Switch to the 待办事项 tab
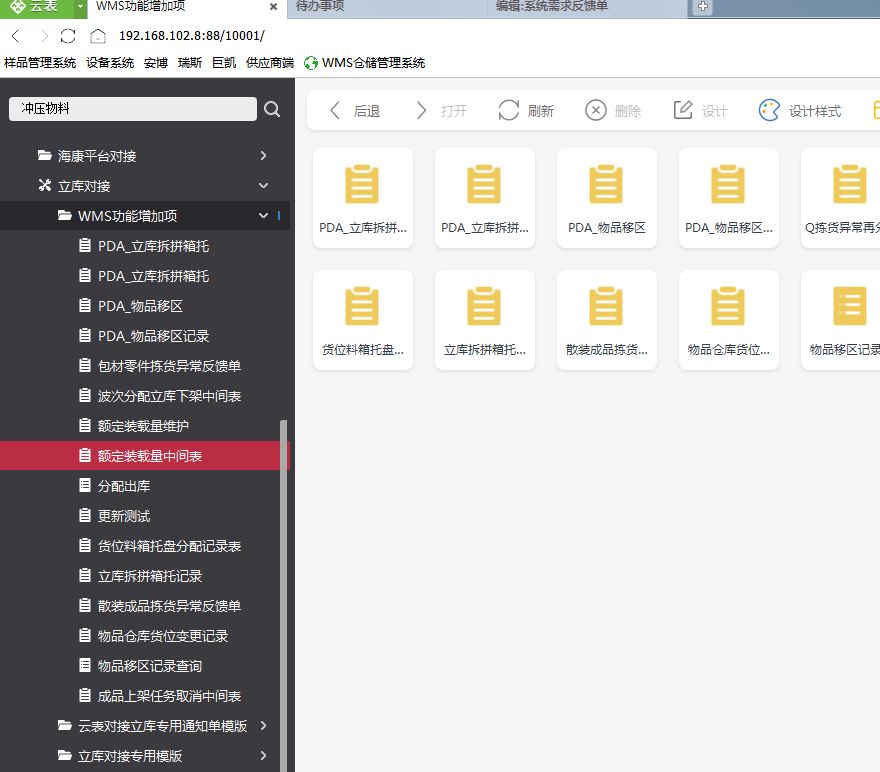This screenshot has width=880, height=772. (387, 7)
